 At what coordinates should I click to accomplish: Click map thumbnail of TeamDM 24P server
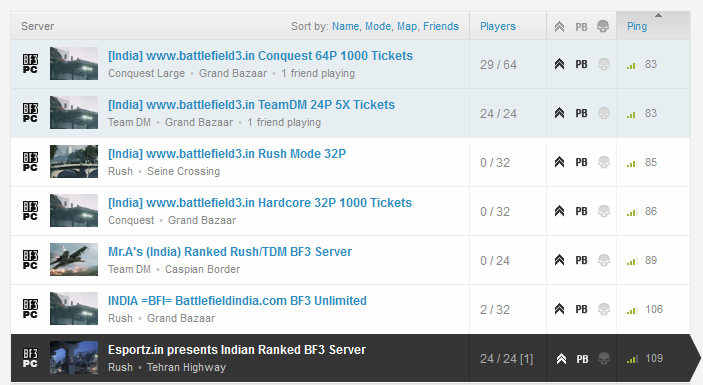click(74, 112)
